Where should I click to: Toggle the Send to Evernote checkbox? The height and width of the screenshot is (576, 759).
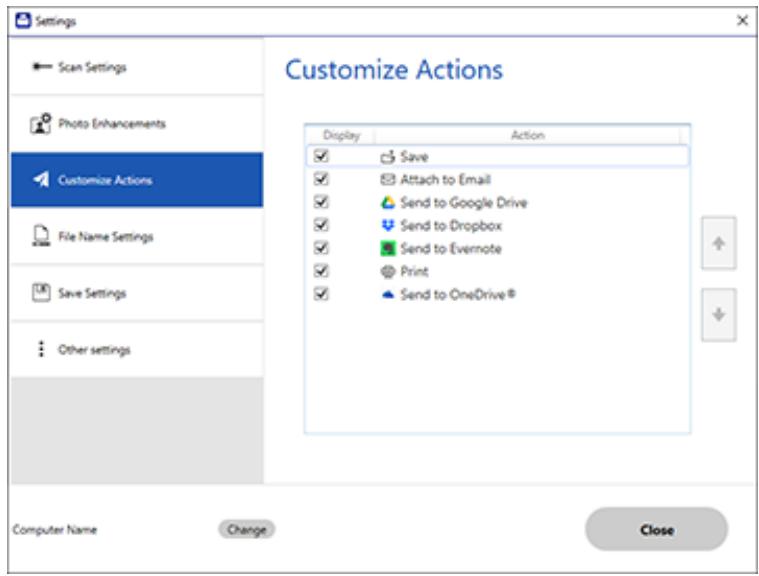pyautogui.click(x=321, y=248)
